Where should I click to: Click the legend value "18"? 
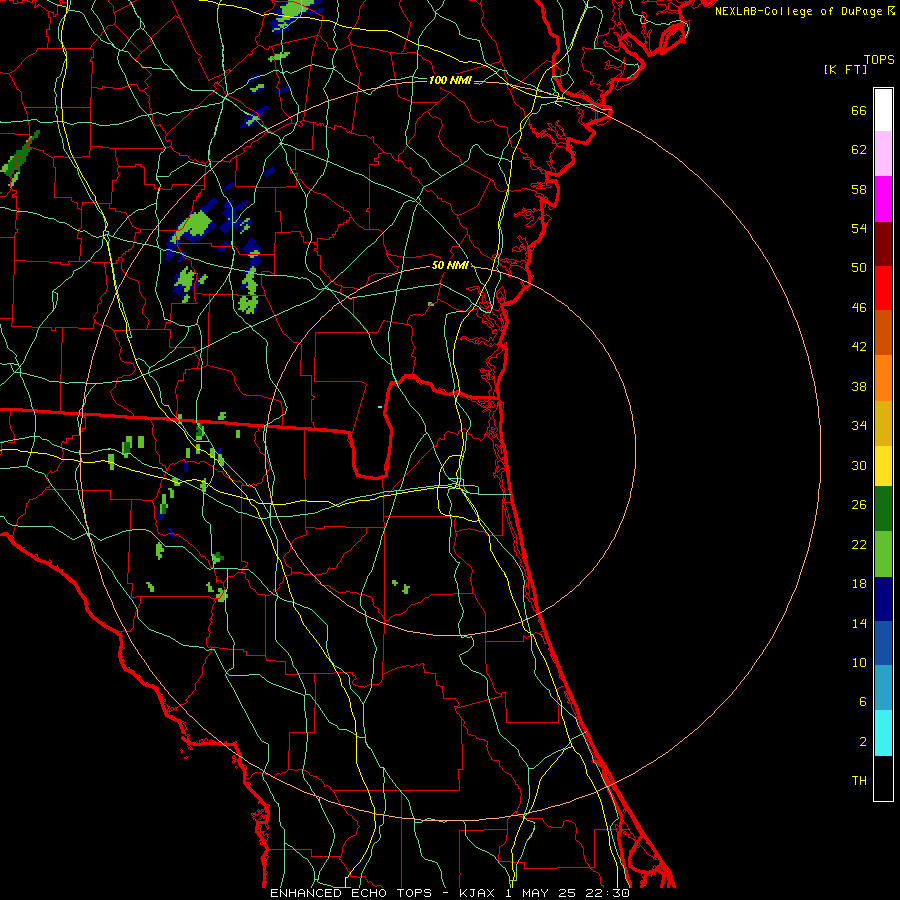click(x=859, y=584)
